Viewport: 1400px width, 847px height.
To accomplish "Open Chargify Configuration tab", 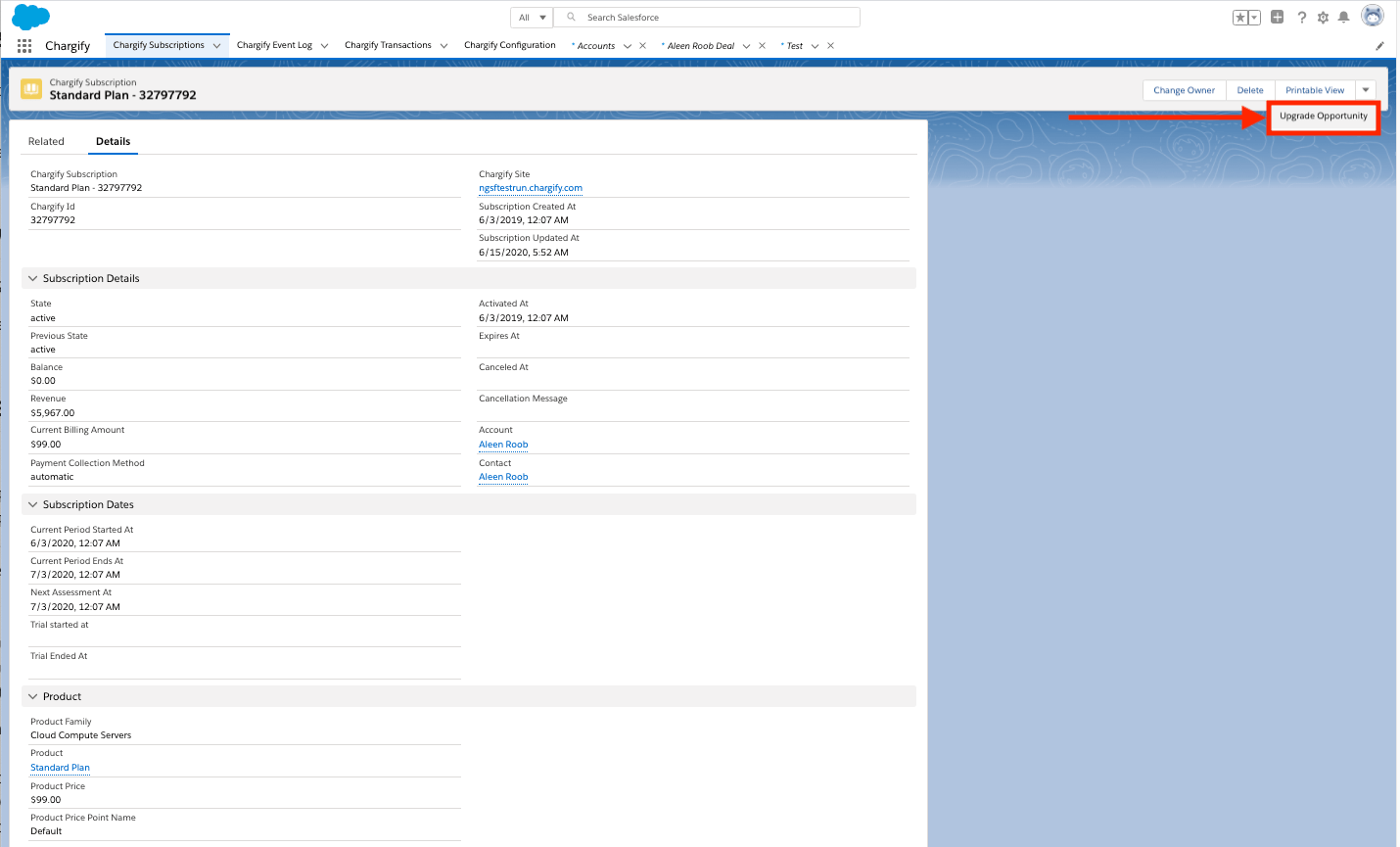I will tap(509, 45).
